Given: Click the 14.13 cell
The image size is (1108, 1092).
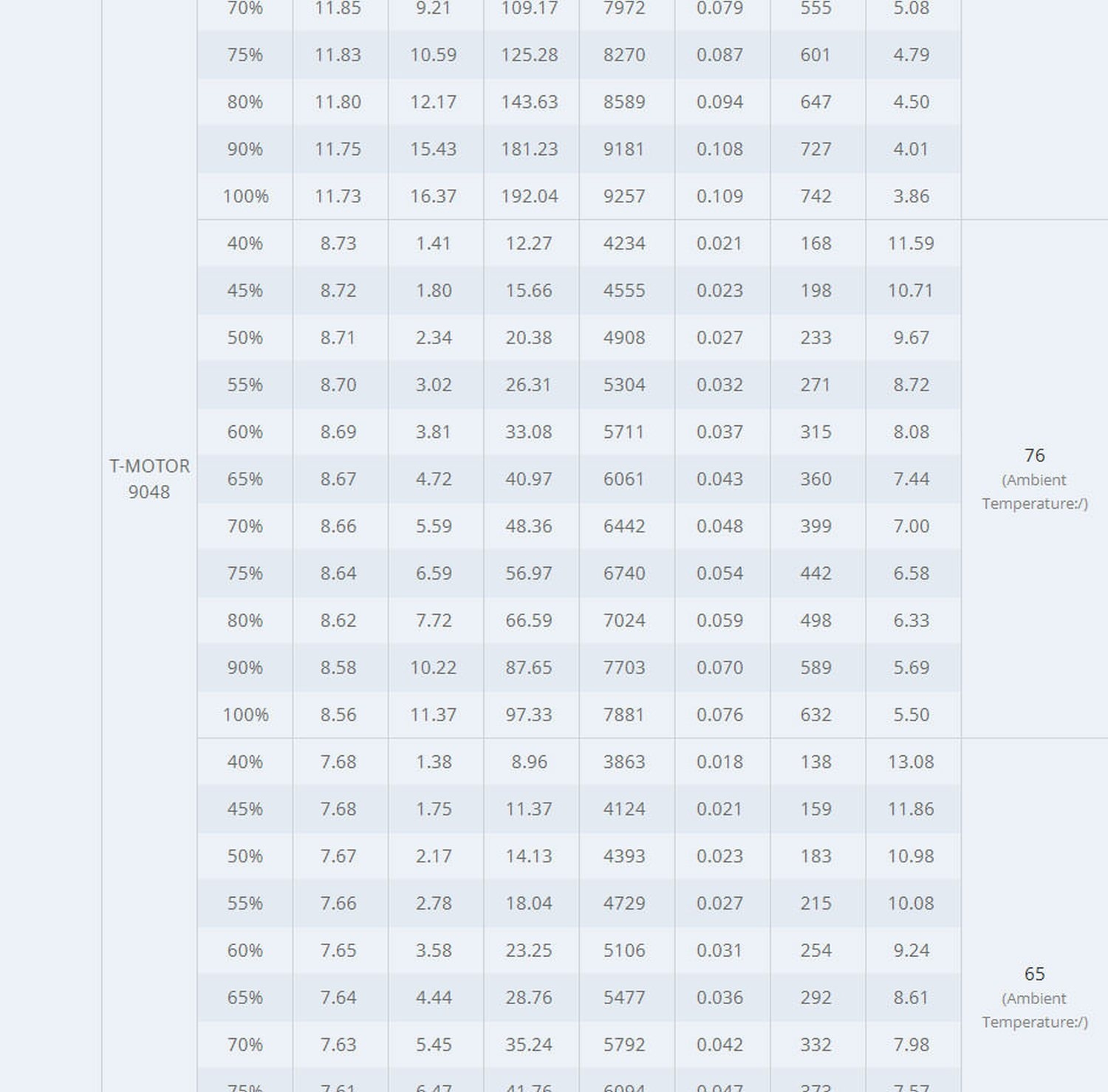Looking at the screenshot, I should 529,856.
